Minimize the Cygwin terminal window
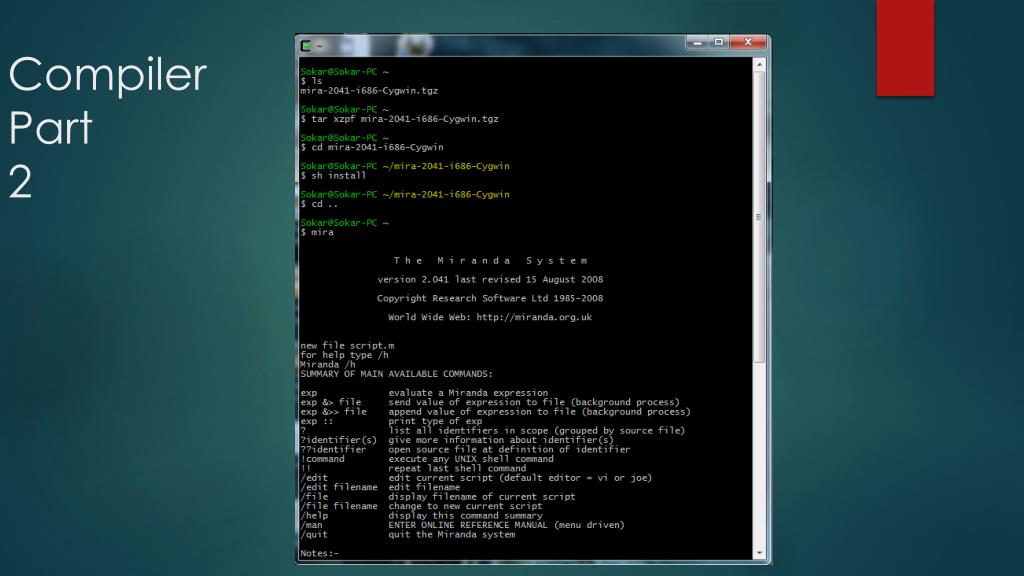The height and width of the screenshot is (576, 1024). [x=697, y=42]
